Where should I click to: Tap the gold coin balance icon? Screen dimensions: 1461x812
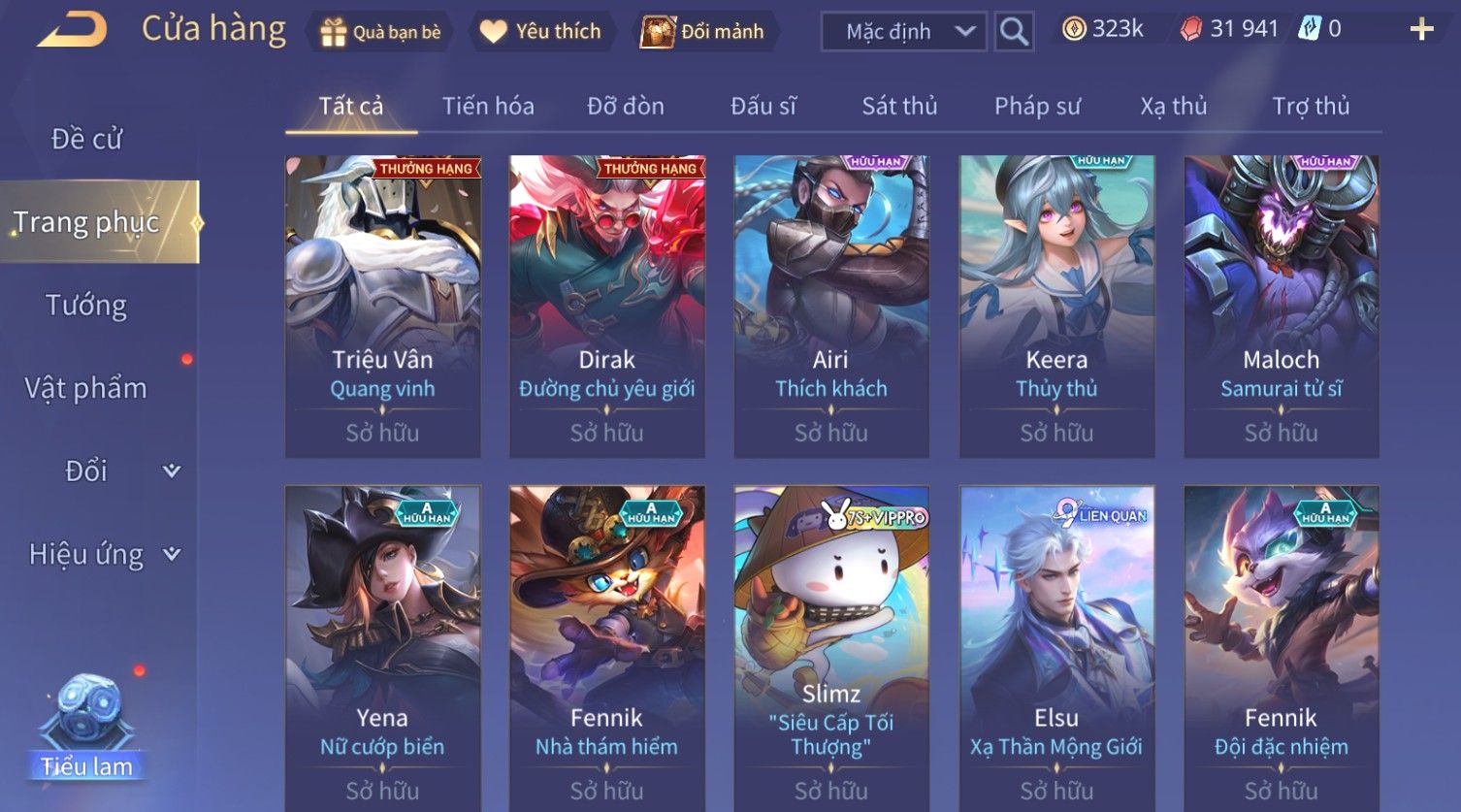[x=1073, y=29]
